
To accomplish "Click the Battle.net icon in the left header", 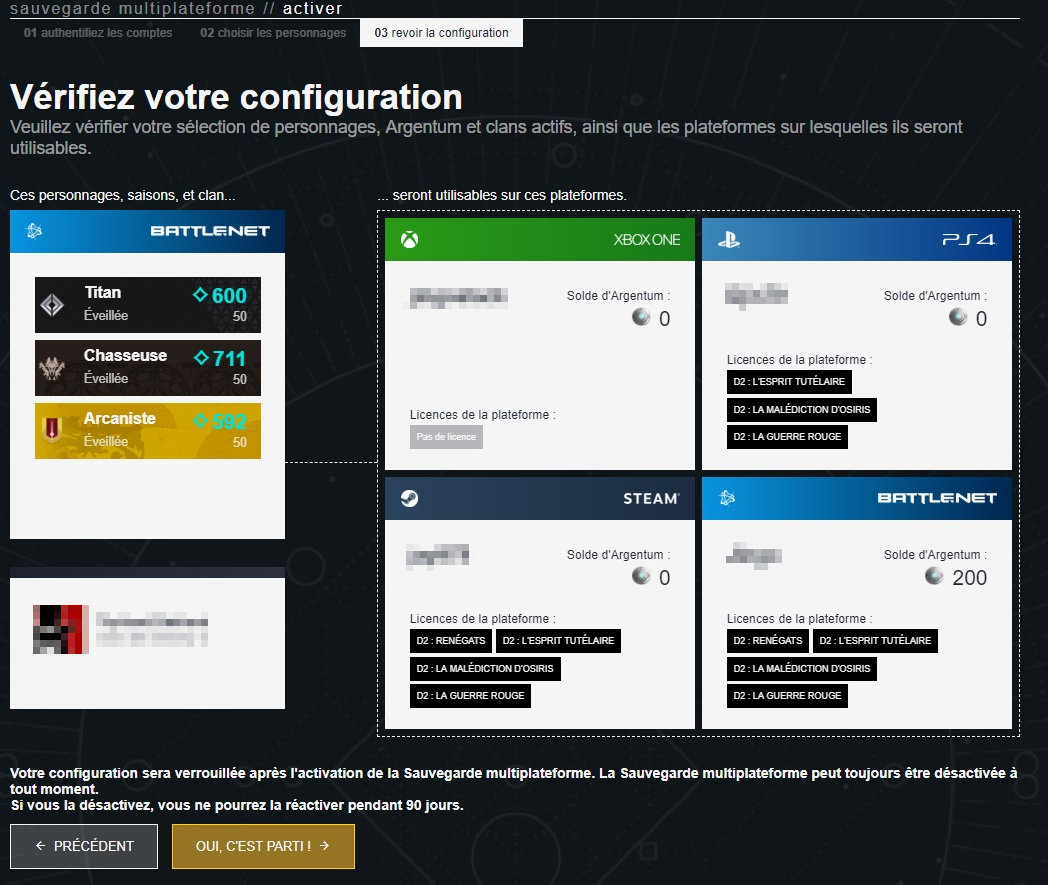I will (34, 231).
